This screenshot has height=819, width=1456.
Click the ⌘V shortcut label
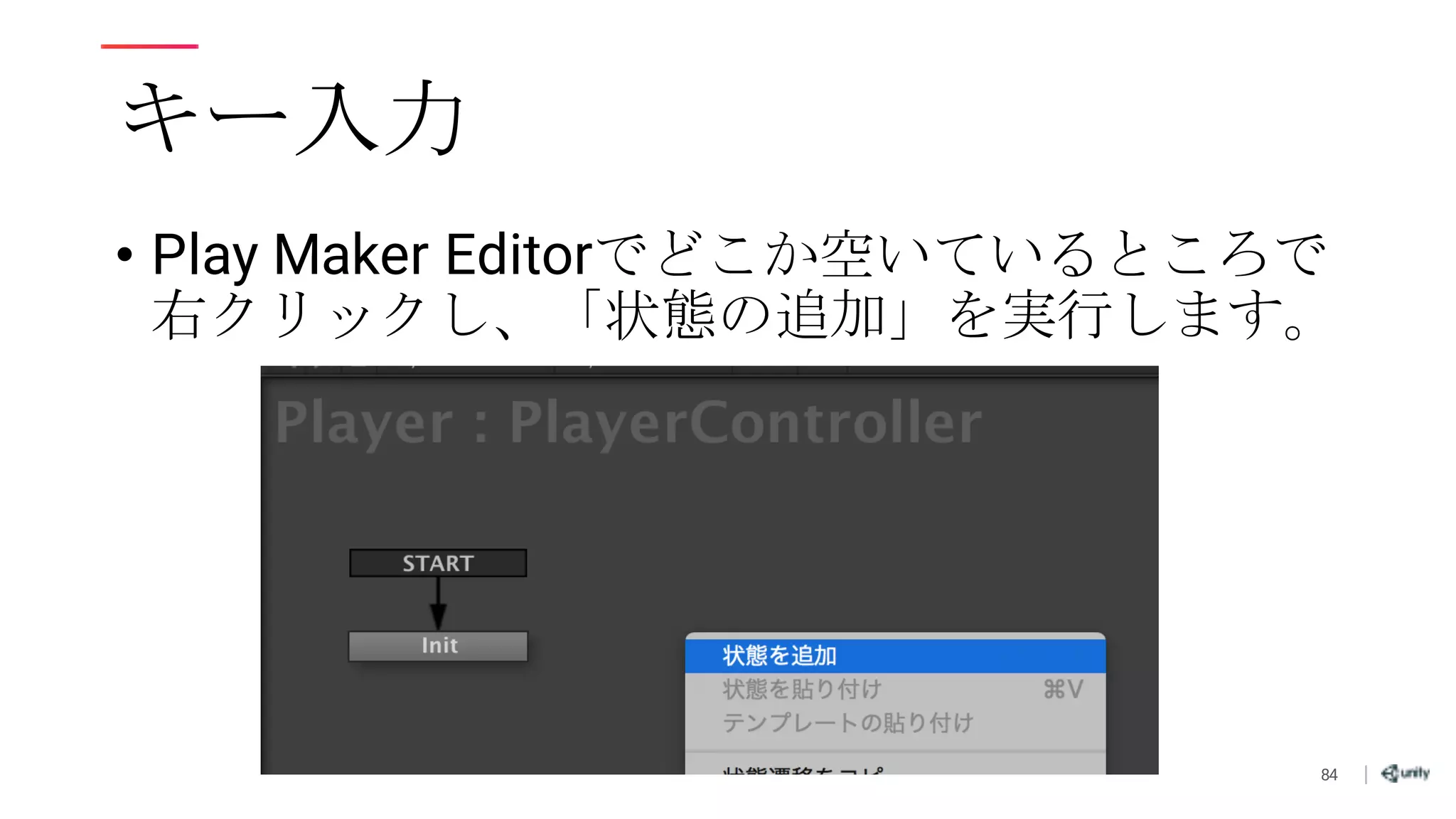click(1063, 689)
